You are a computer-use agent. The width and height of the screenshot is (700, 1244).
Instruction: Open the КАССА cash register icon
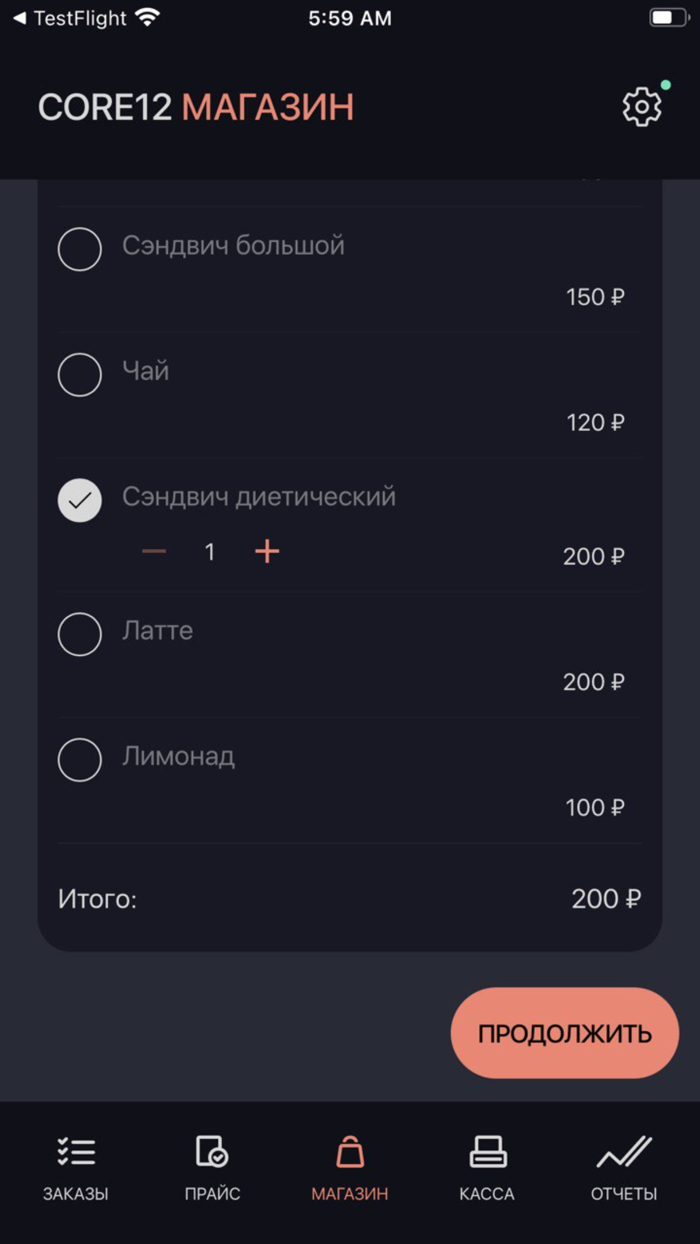click(x=487, y=1152)
